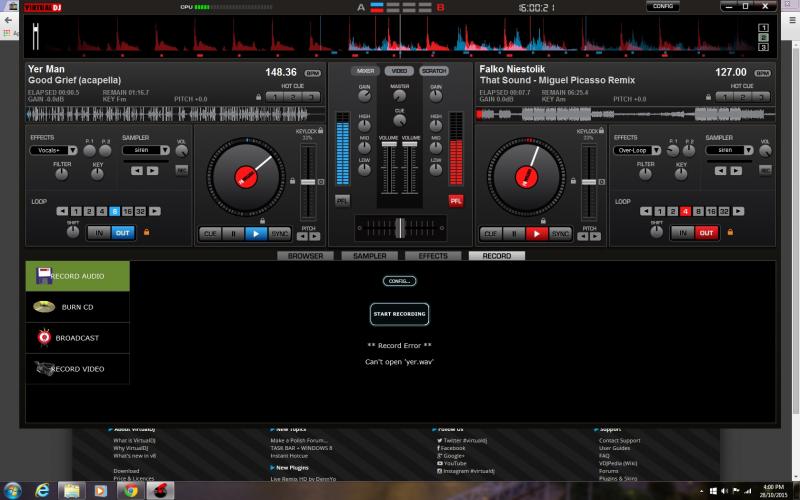Image resolution: width=800 pixels, height=500 pixels.
Task: Play the left deck track
Action: 256,234
